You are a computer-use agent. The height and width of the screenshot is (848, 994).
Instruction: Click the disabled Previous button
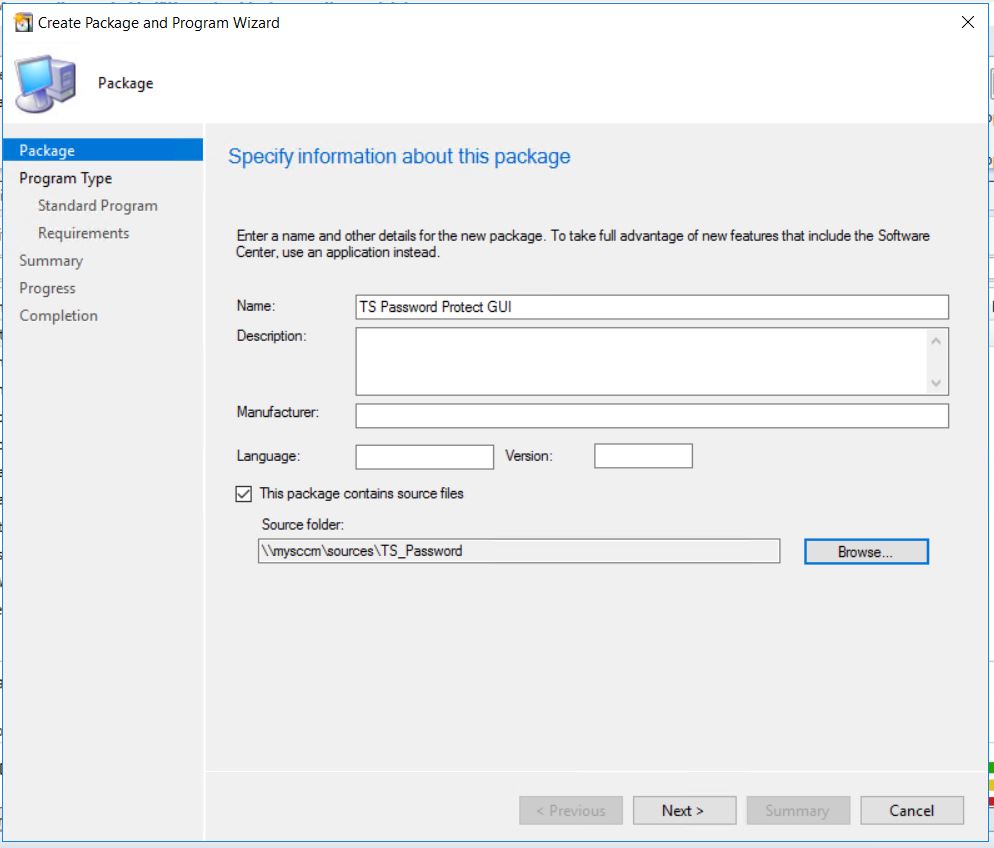pyautogui.click(x=571, y=810)
